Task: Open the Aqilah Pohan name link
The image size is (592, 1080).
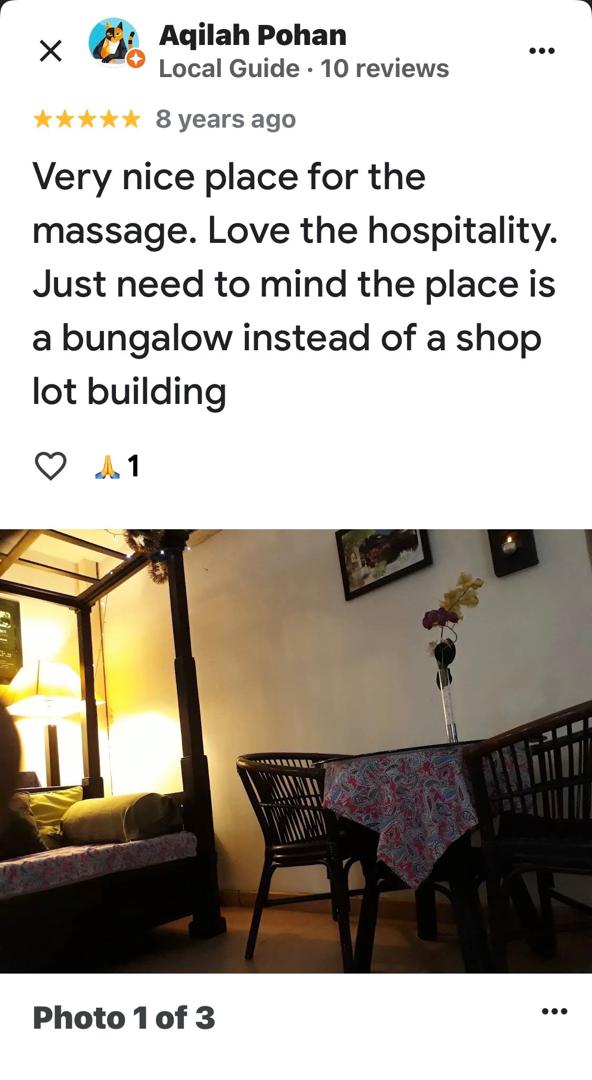Action: 253,35
